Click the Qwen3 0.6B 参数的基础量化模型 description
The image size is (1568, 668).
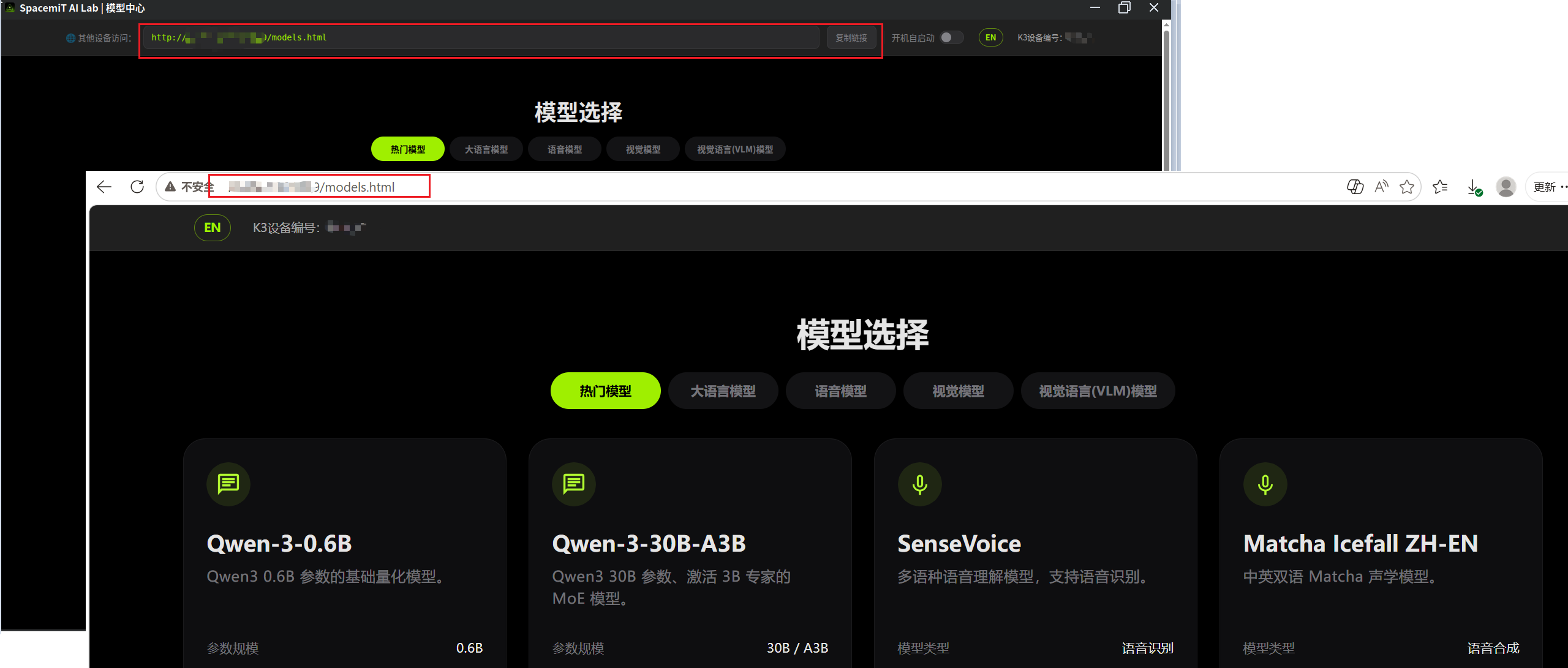click(x=325, y=576)
